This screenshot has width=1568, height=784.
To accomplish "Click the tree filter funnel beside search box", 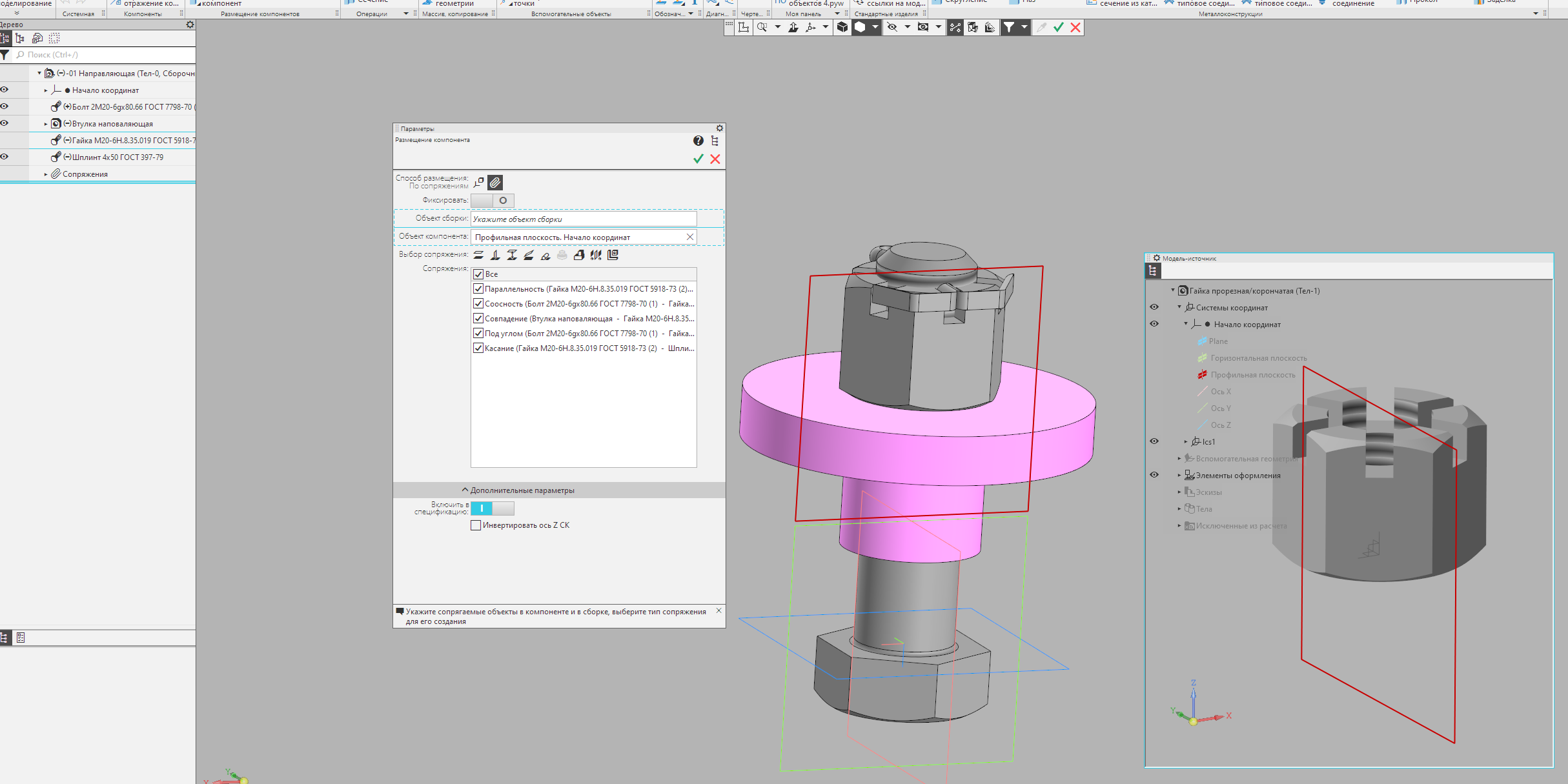I will point(5,55).
